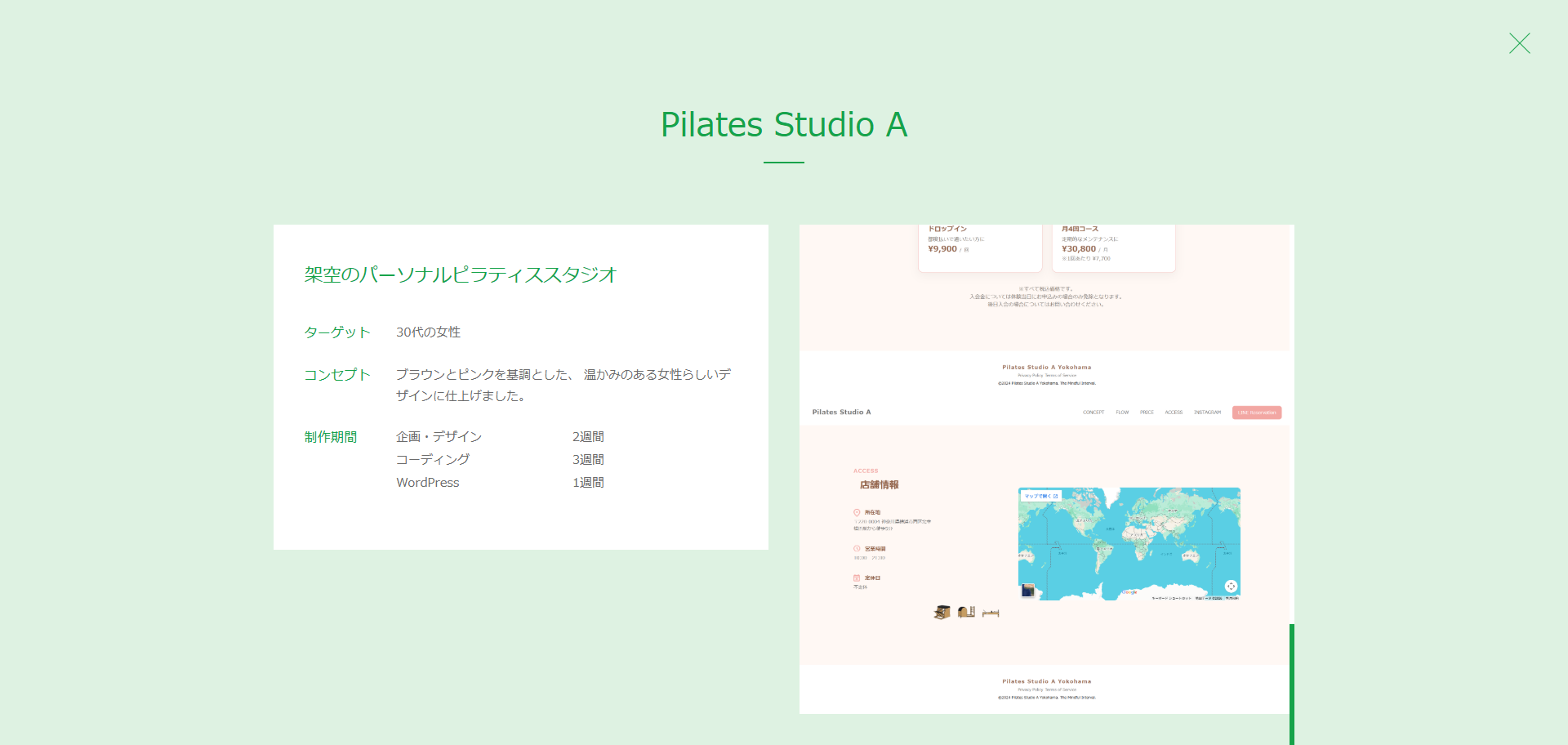Click FLOW nav item in the preview
The image size is (1568, 745).
click(x=1122, y=413)
